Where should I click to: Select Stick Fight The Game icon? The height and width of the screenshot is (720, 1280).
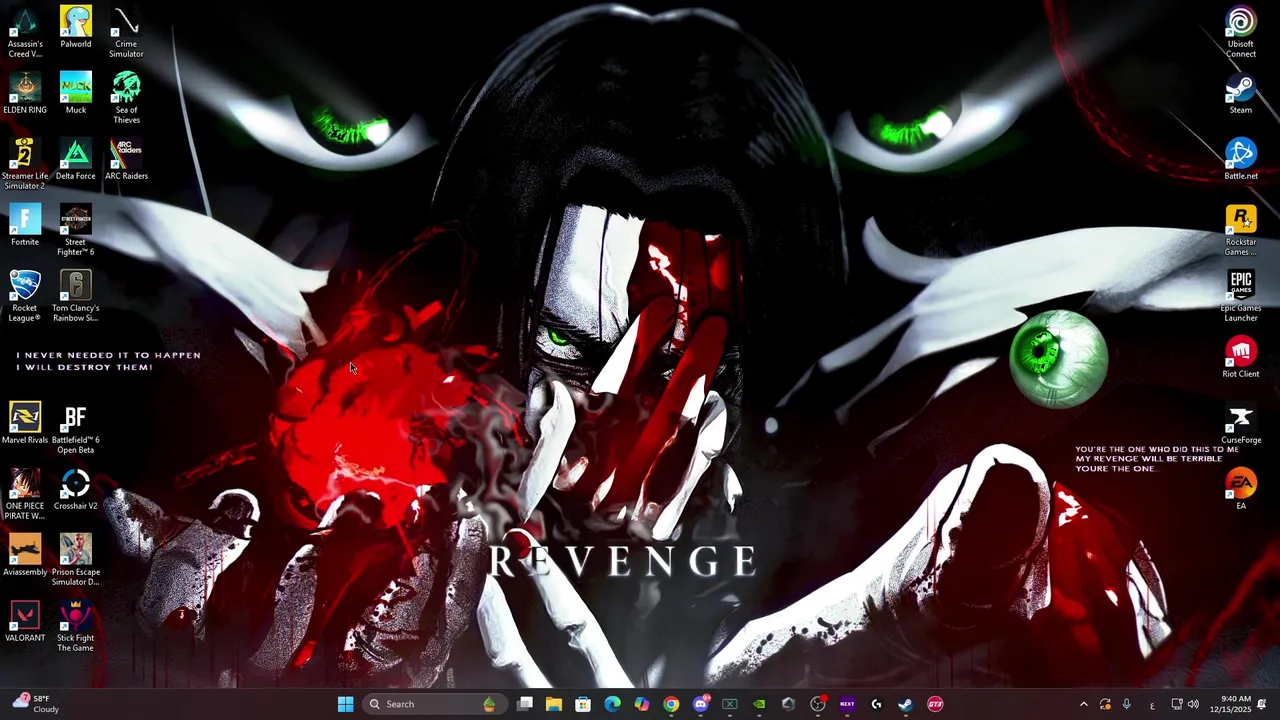(76, 626)
